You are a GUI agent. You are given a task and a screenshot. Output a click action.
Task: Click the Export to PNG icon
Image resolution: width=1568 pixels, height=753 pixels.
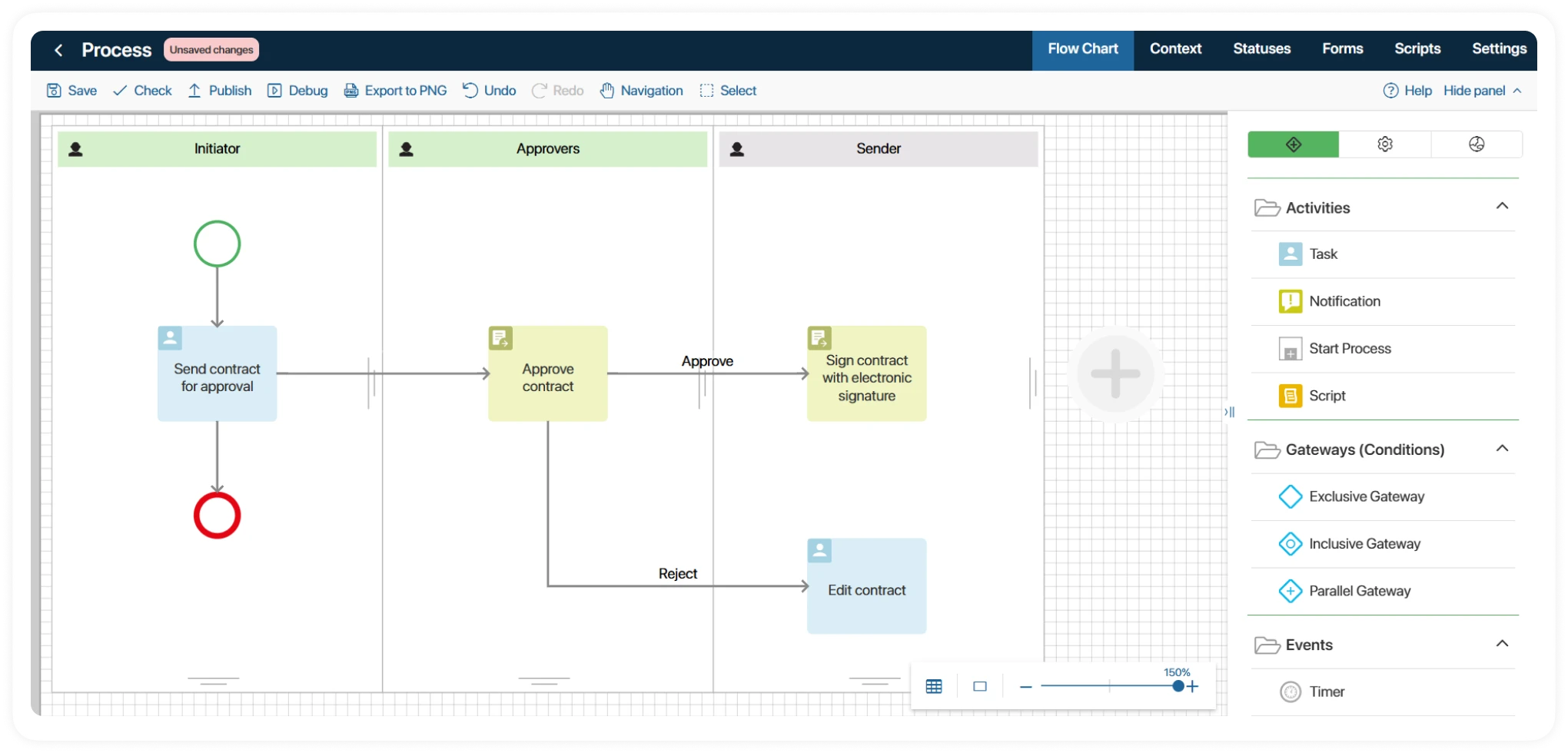[x=351, y=91]
